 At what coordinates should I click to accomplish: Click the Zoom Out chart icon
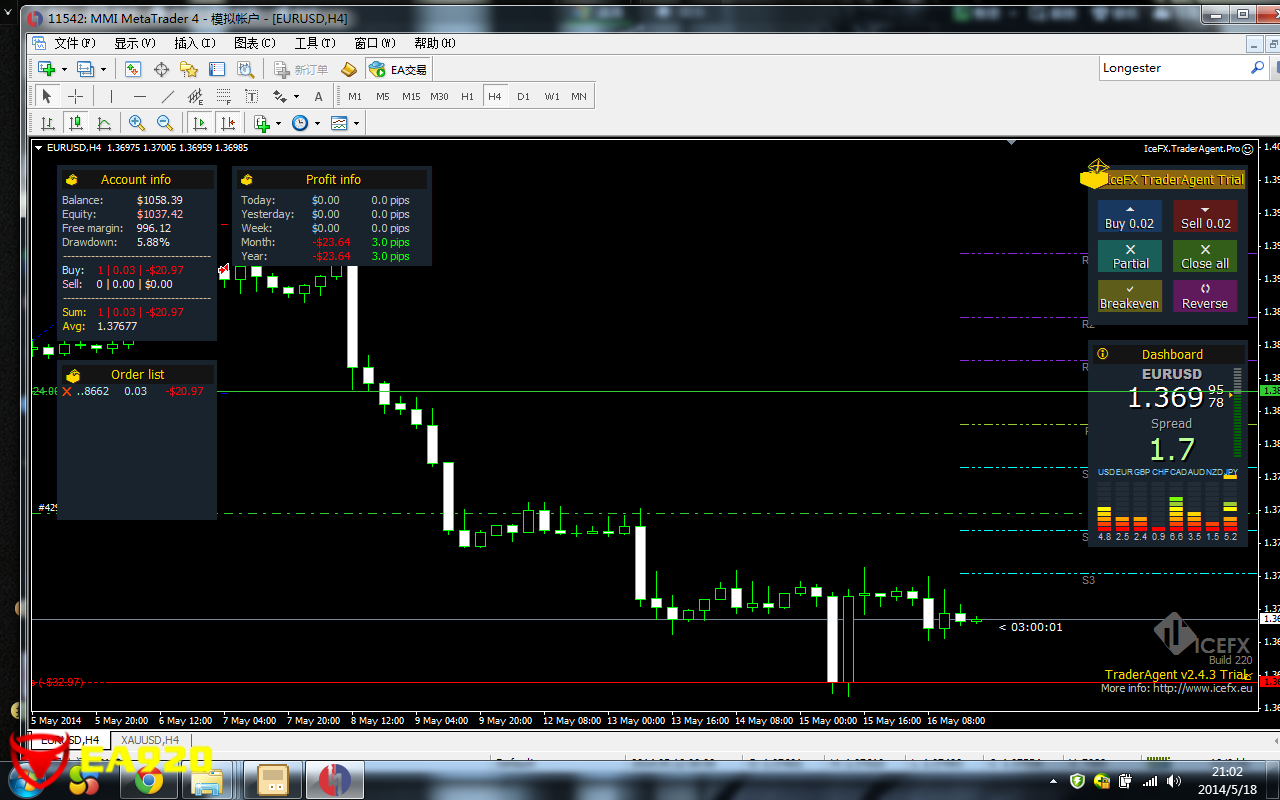[165, 123]
